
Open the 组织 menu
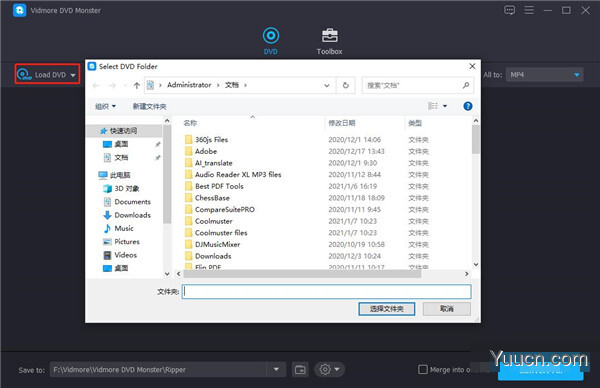point(105,106)
